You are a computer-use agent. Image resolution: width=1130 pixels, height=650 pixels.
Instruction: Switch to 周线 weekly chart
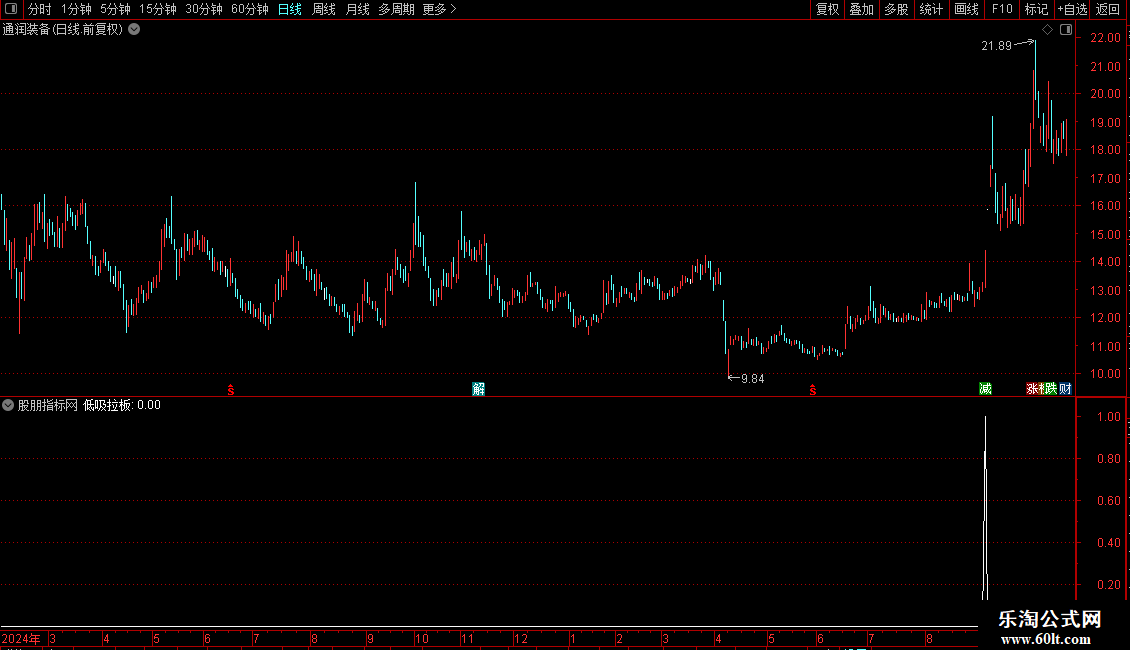[x=324, y=9]
